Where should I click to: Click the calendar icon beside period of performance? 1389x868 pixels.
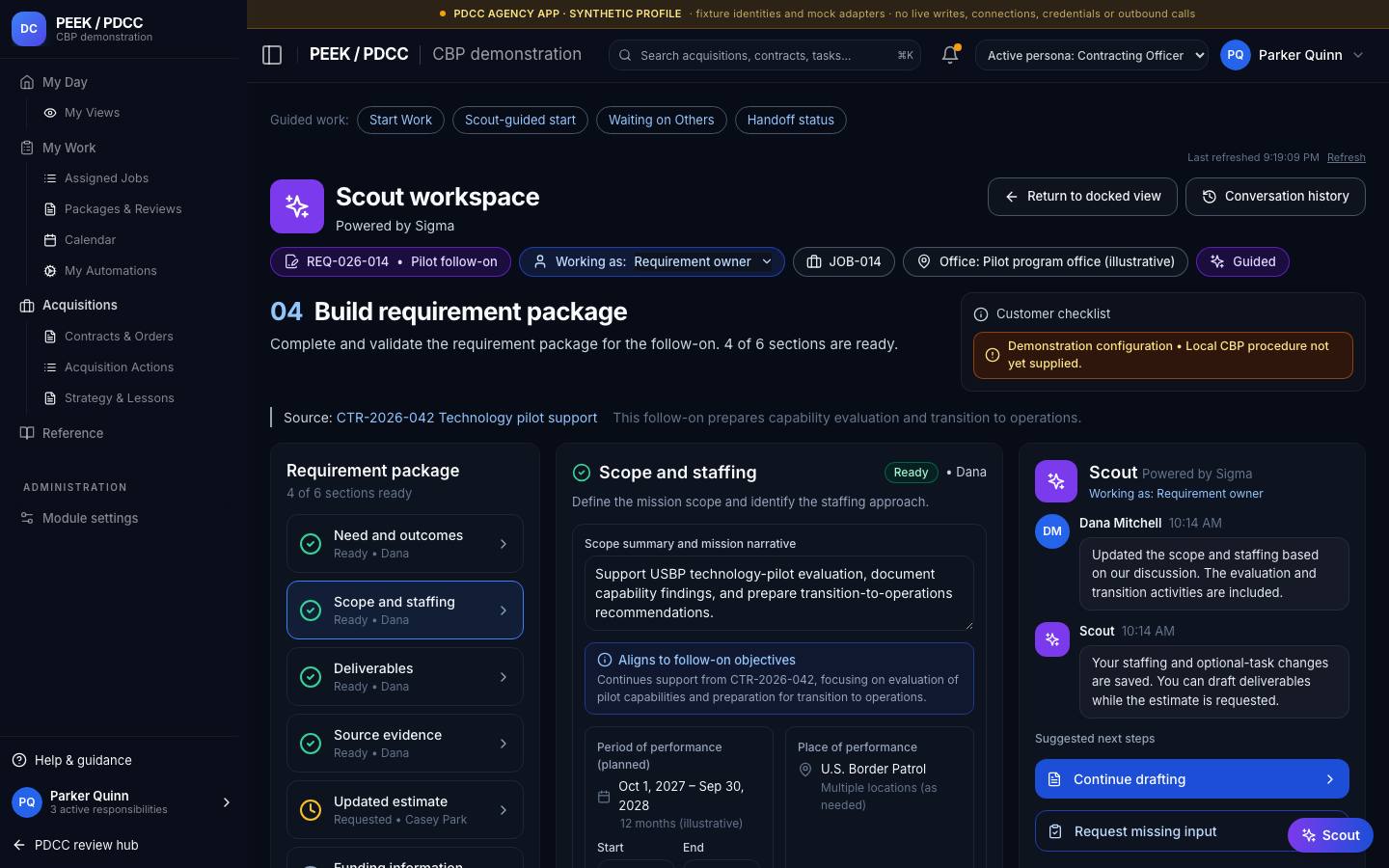point(604,797)
